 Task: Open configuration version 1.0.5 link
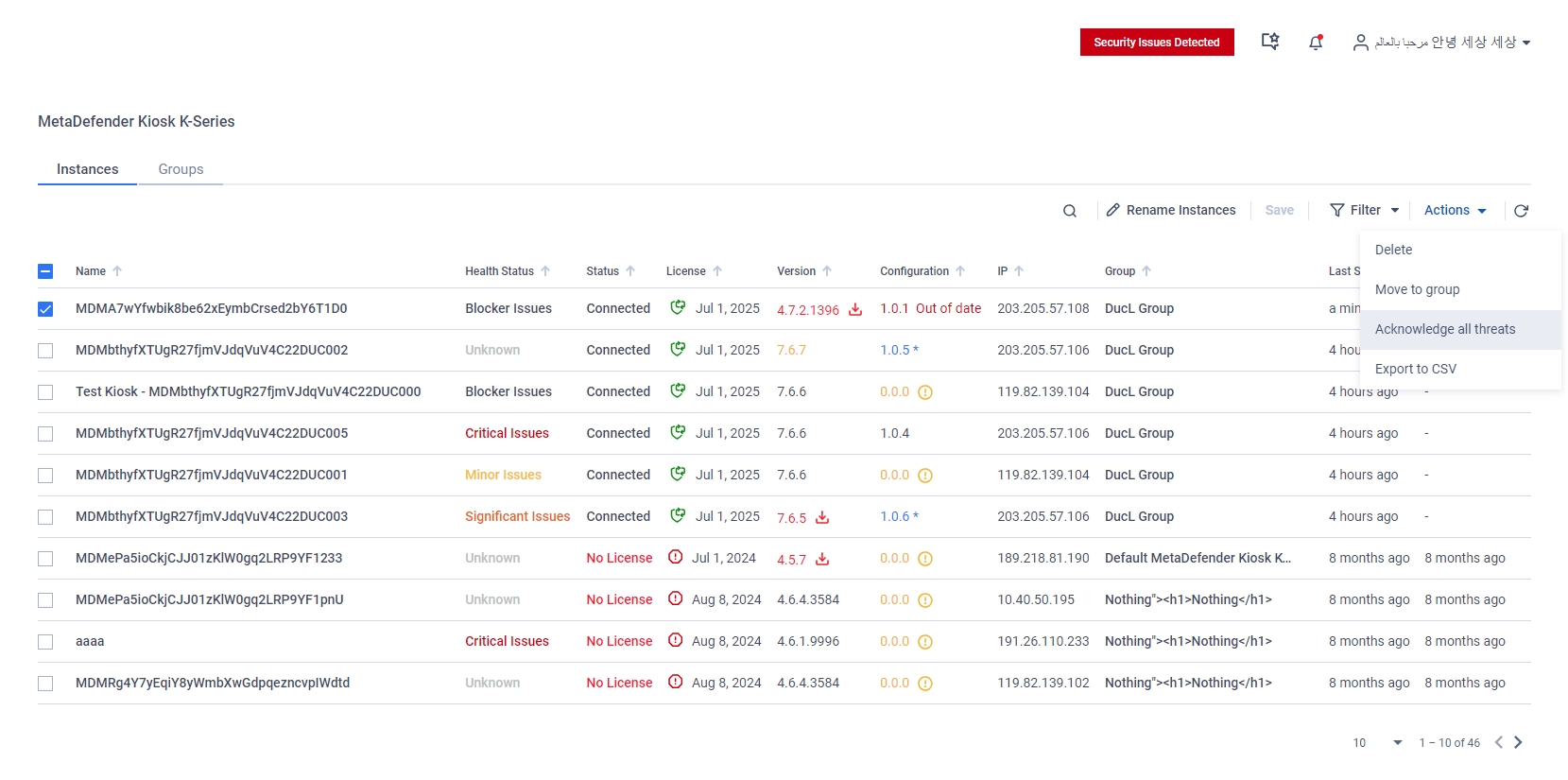[899, 350]
